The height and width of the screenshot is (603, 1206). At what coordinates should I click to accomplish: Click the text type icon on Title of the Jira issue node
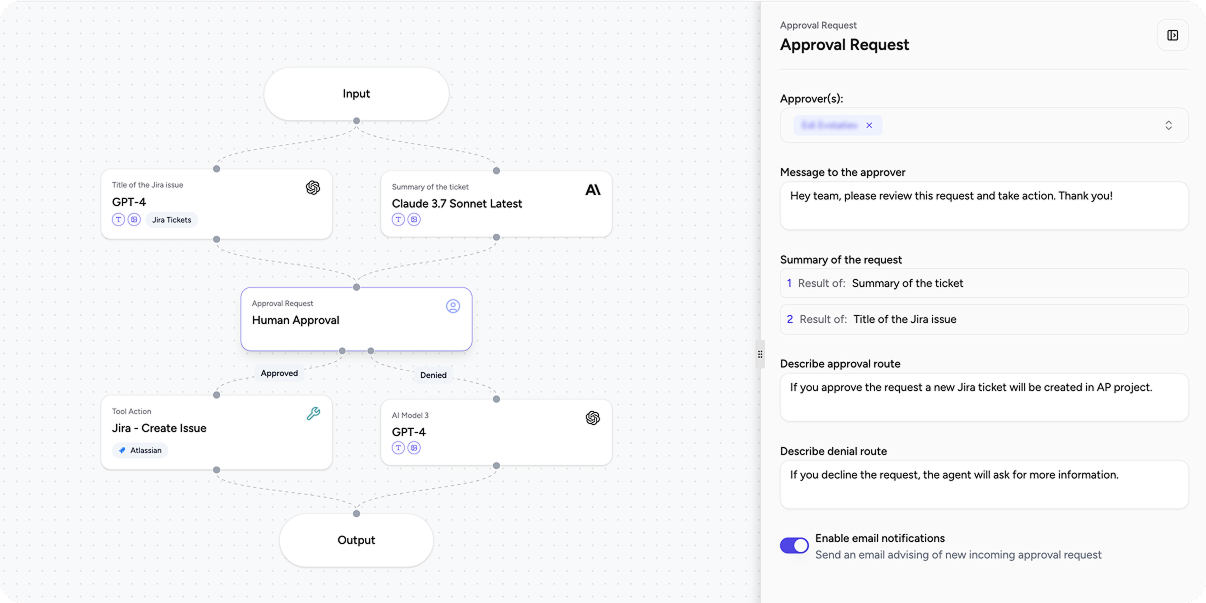(x=118, y=220)
